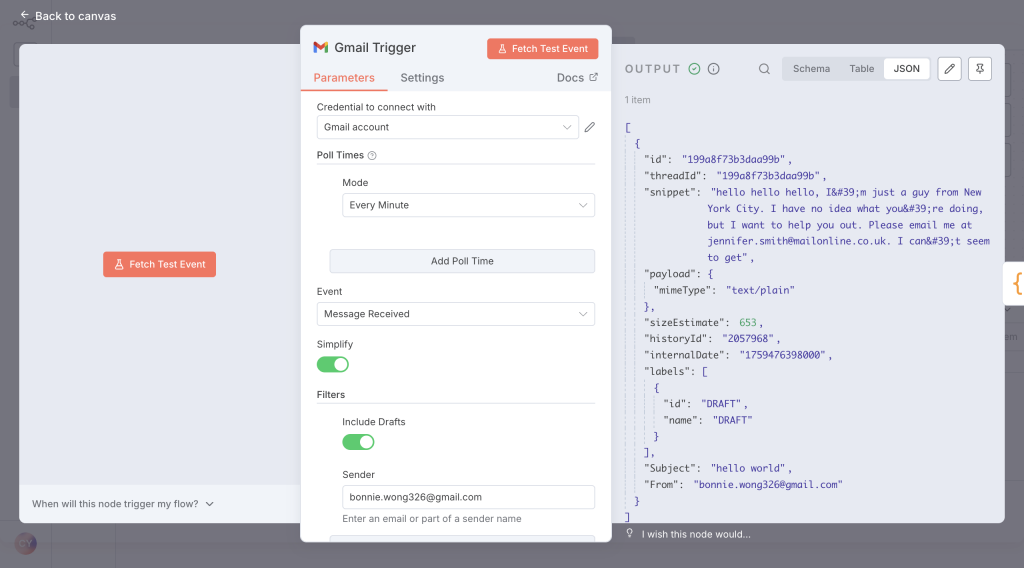The image size is (1024, 568).
Task: Click the threadId value in JSON output
Action: point(768,176)
